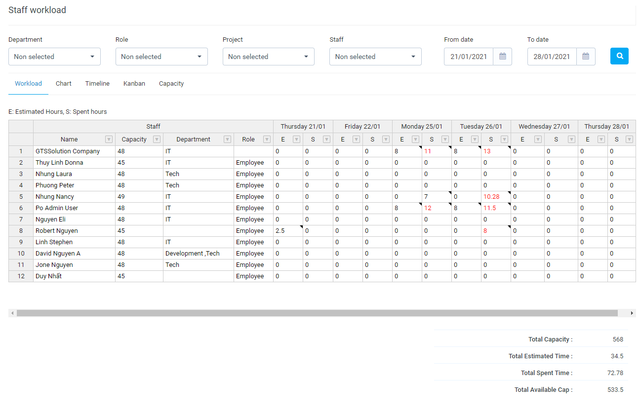640x400 pixels.
Task: Open the Name column filter icon
Action: click(109, 140)
